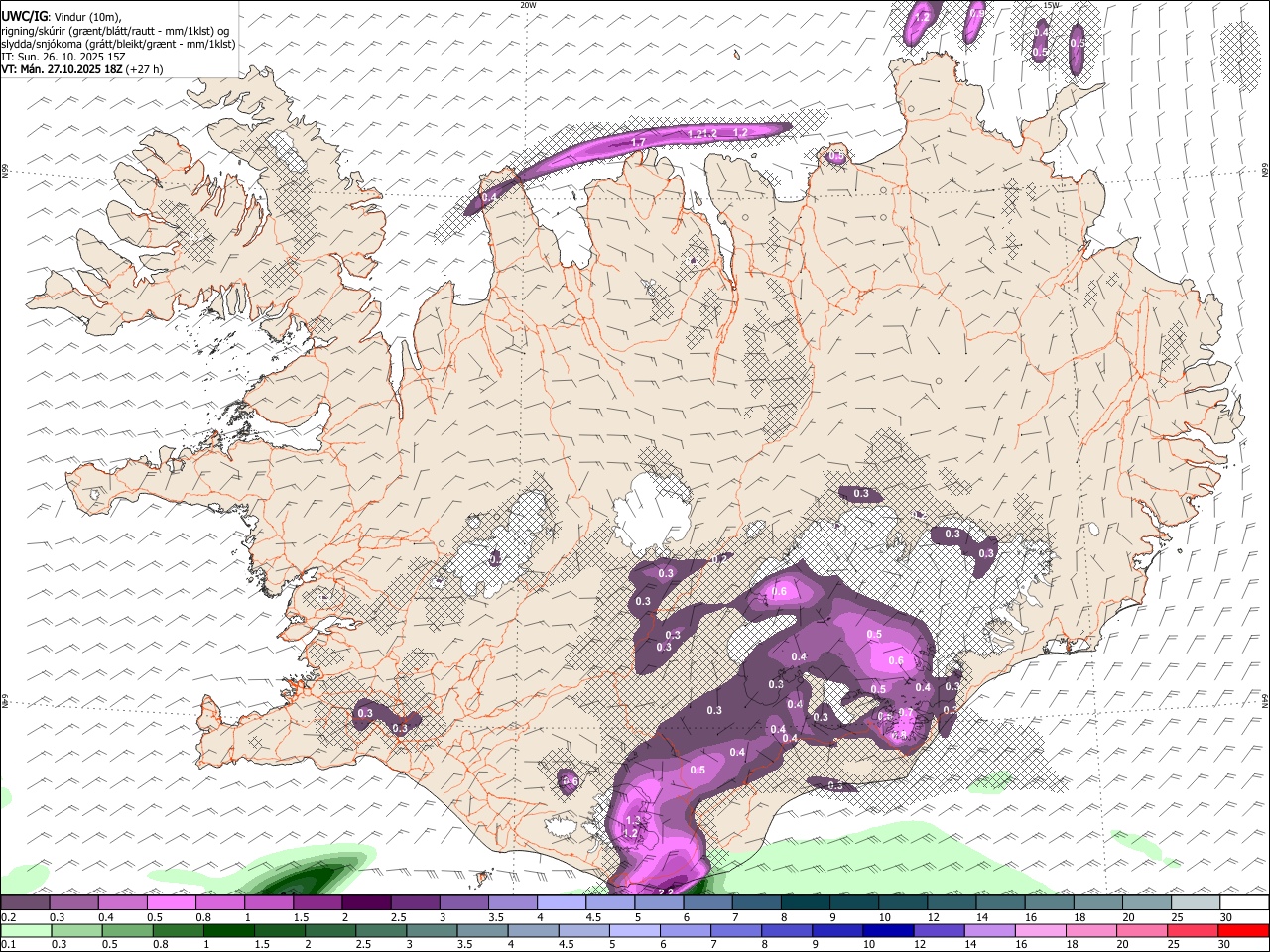Click the '15W' longitude label
1270x952 pixels.
point(1051,5)
